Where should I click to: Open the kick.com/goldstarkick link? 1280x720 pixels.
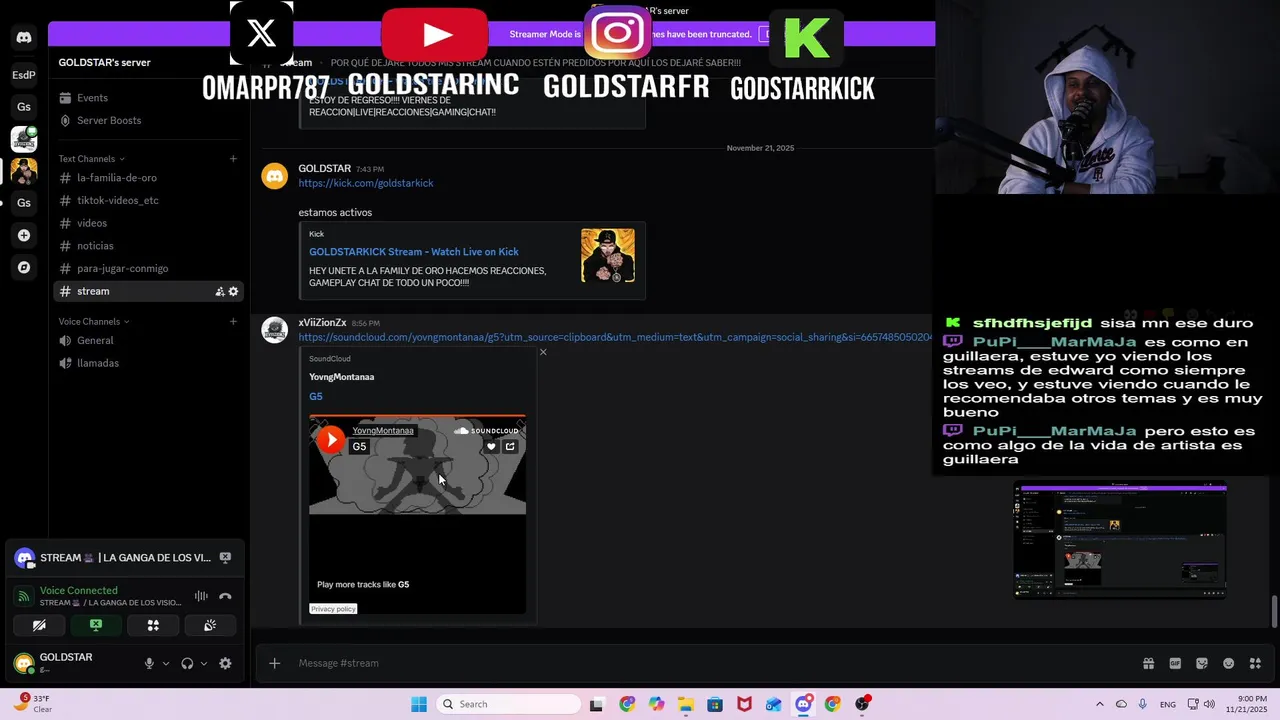[x=366, y=183]
